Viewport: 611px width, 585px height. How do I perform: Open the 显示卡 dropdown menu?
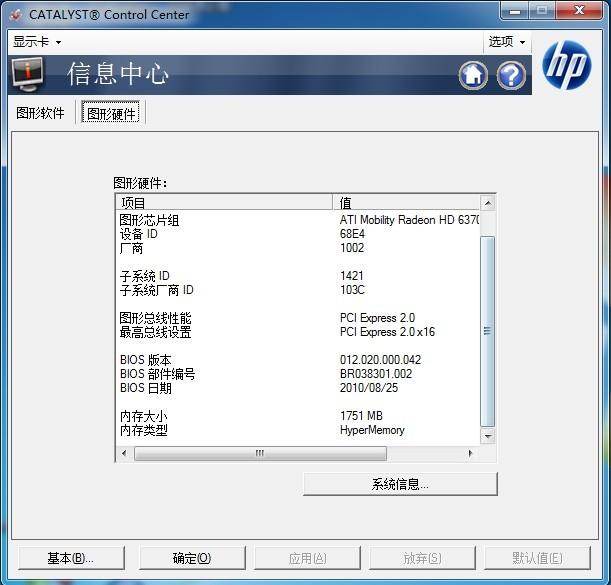(x=37, y=41)
